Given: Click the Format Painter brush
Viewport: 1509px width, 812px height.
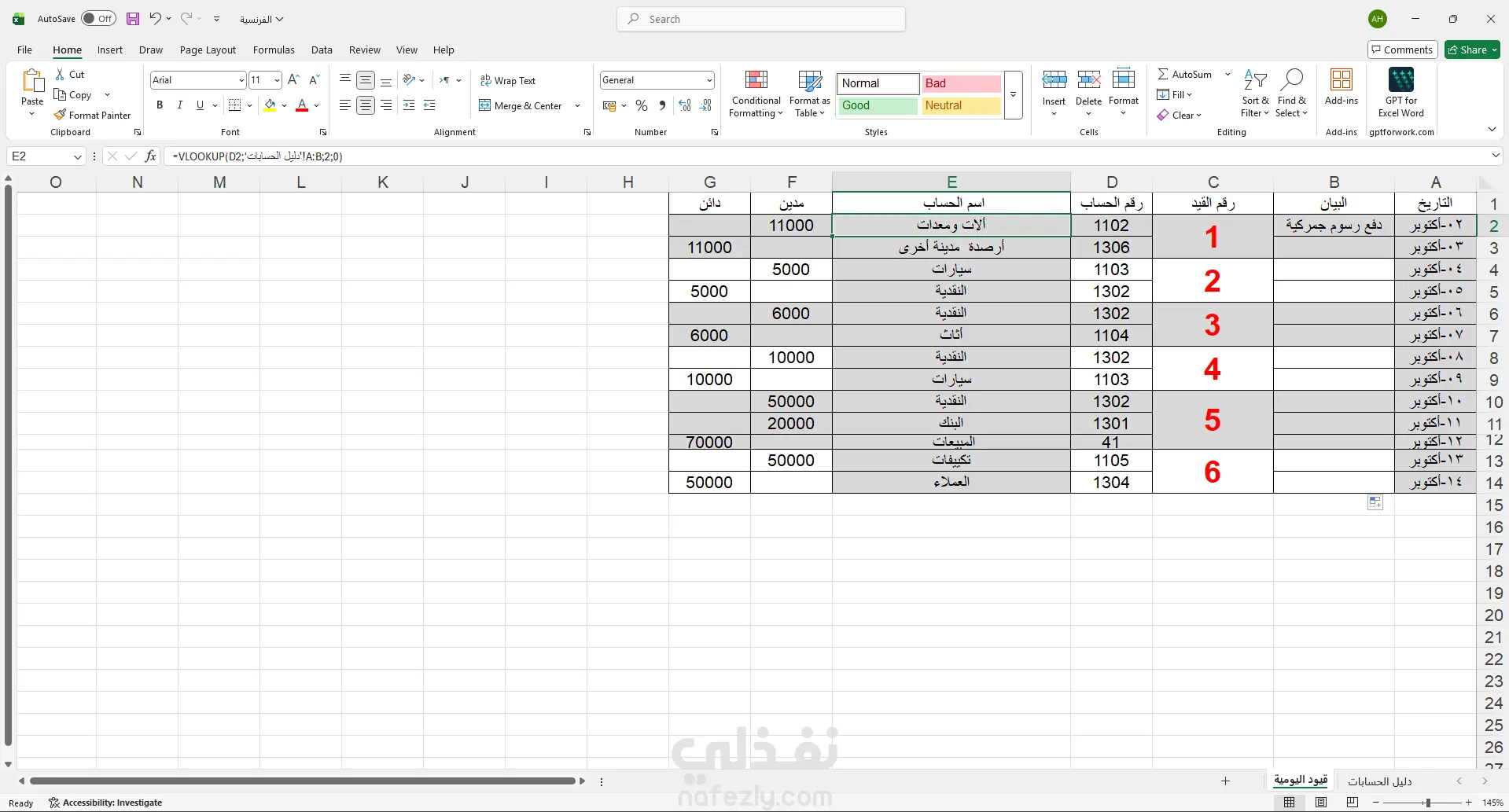Looking at the screenshot, I should coord(60,115).
